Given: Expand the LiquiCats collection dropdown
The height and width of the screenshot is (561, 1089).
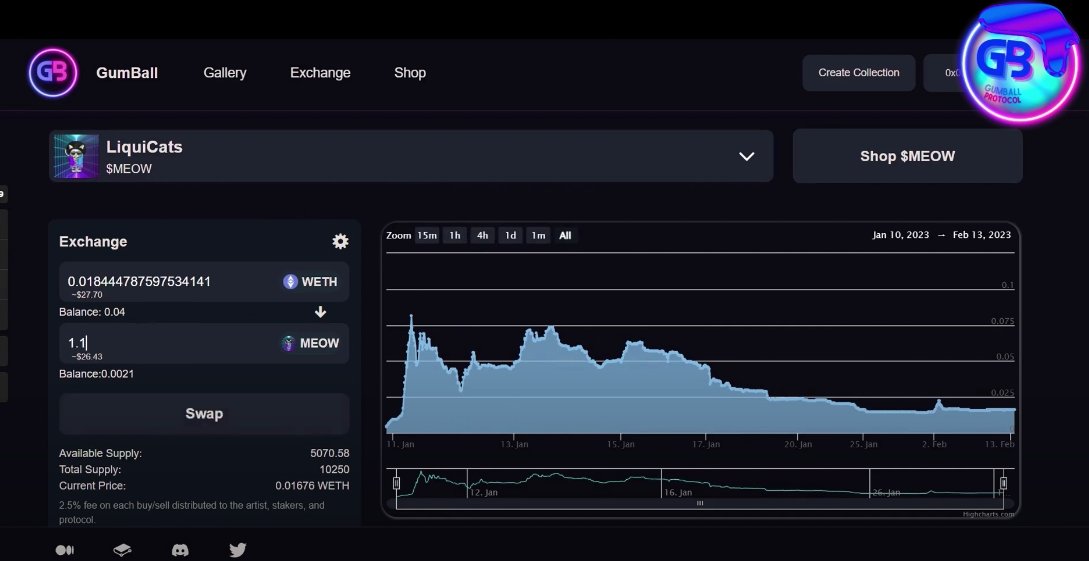Looking at the screenshot, I should [x=747, y=156].
